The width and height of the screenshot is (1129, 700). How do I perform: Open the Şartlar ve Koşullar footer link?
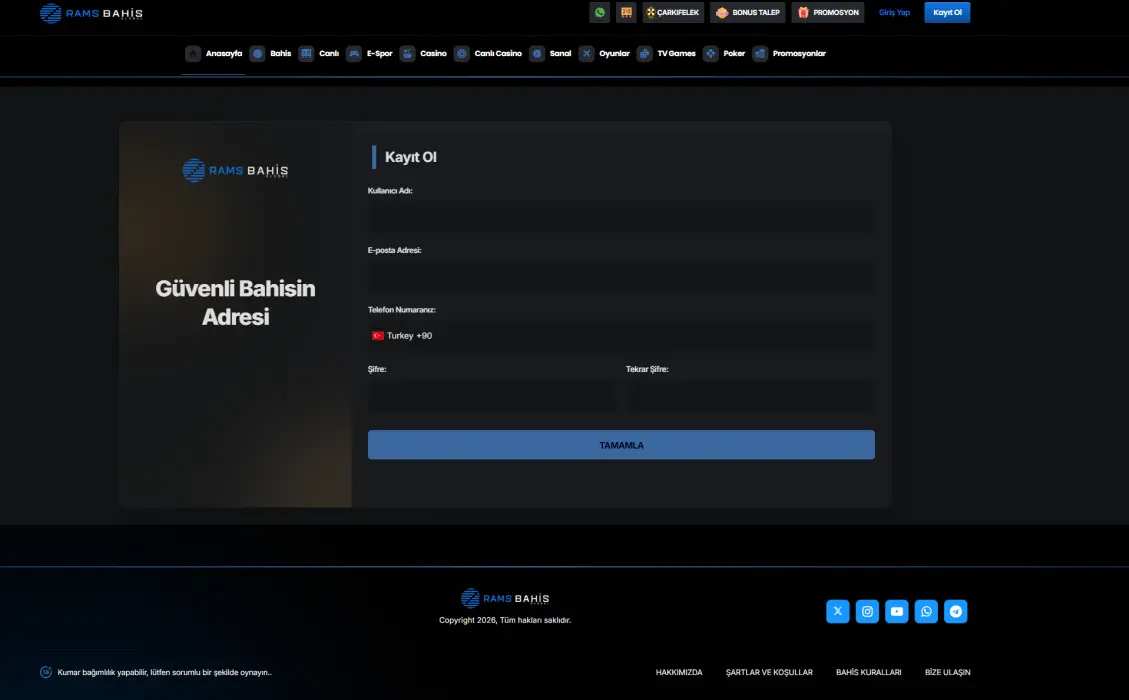click(769, 673)
